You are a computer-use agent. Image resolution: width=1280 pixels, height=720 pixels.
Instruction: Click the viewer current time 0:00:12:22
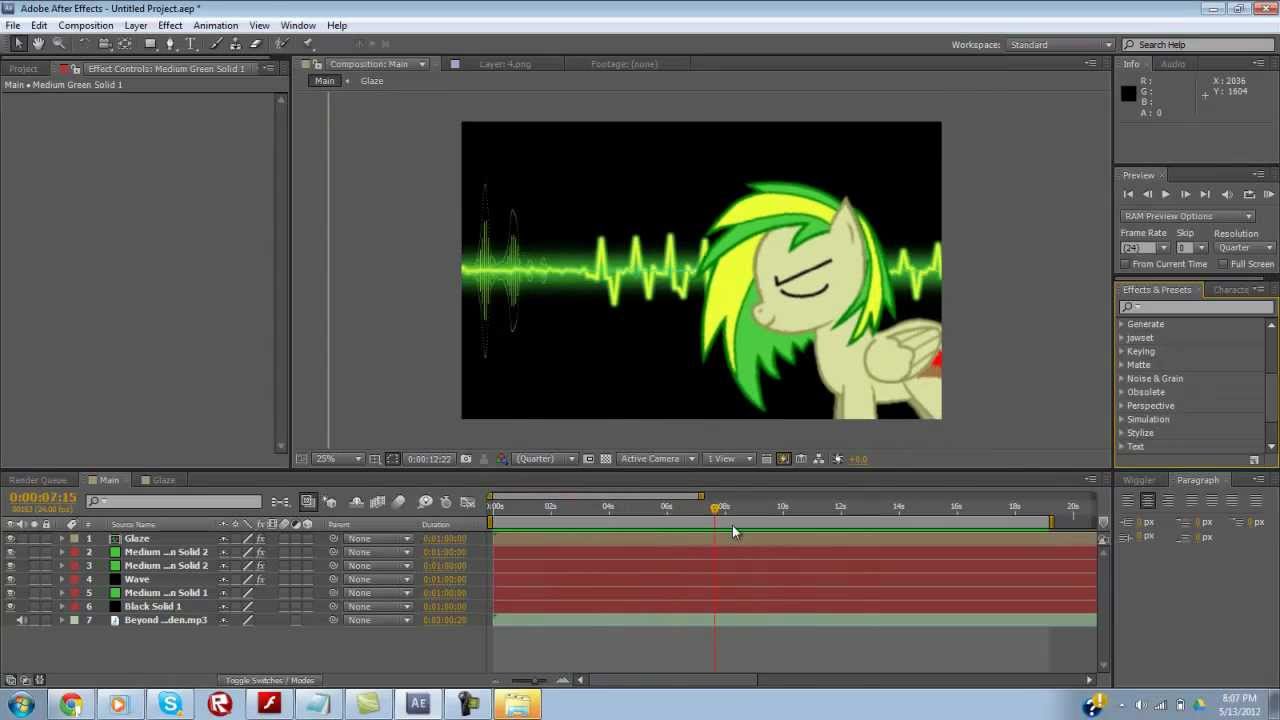(429, 459)
